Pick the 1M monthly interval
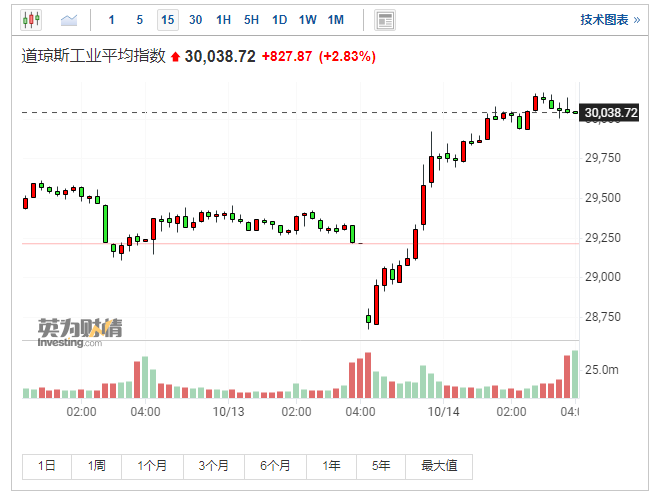Image resolution: width=661 pixels, height=500 pixels. [335, 20]
